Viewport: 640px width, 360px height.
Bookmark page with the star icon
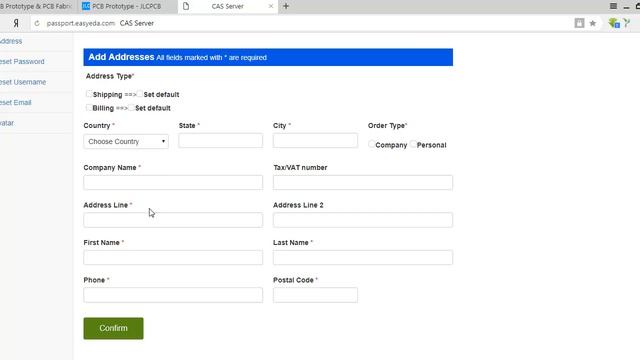[x=593, y=23]
